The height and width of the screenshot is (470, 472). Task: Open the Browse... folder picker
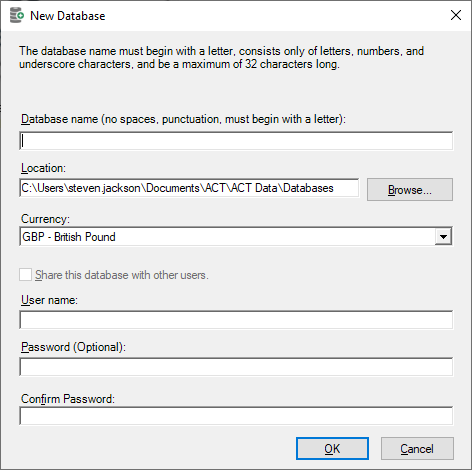410,190
